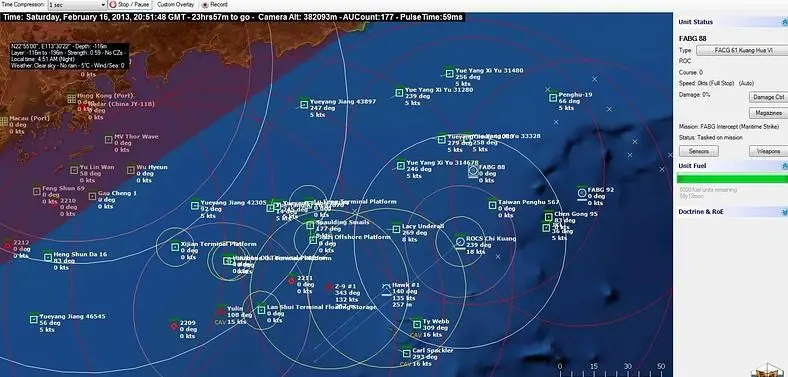Open the FACG 61 Kuang Hua VI type button
This screenshot has width=788, height=377.
click(x=743, y=51)
